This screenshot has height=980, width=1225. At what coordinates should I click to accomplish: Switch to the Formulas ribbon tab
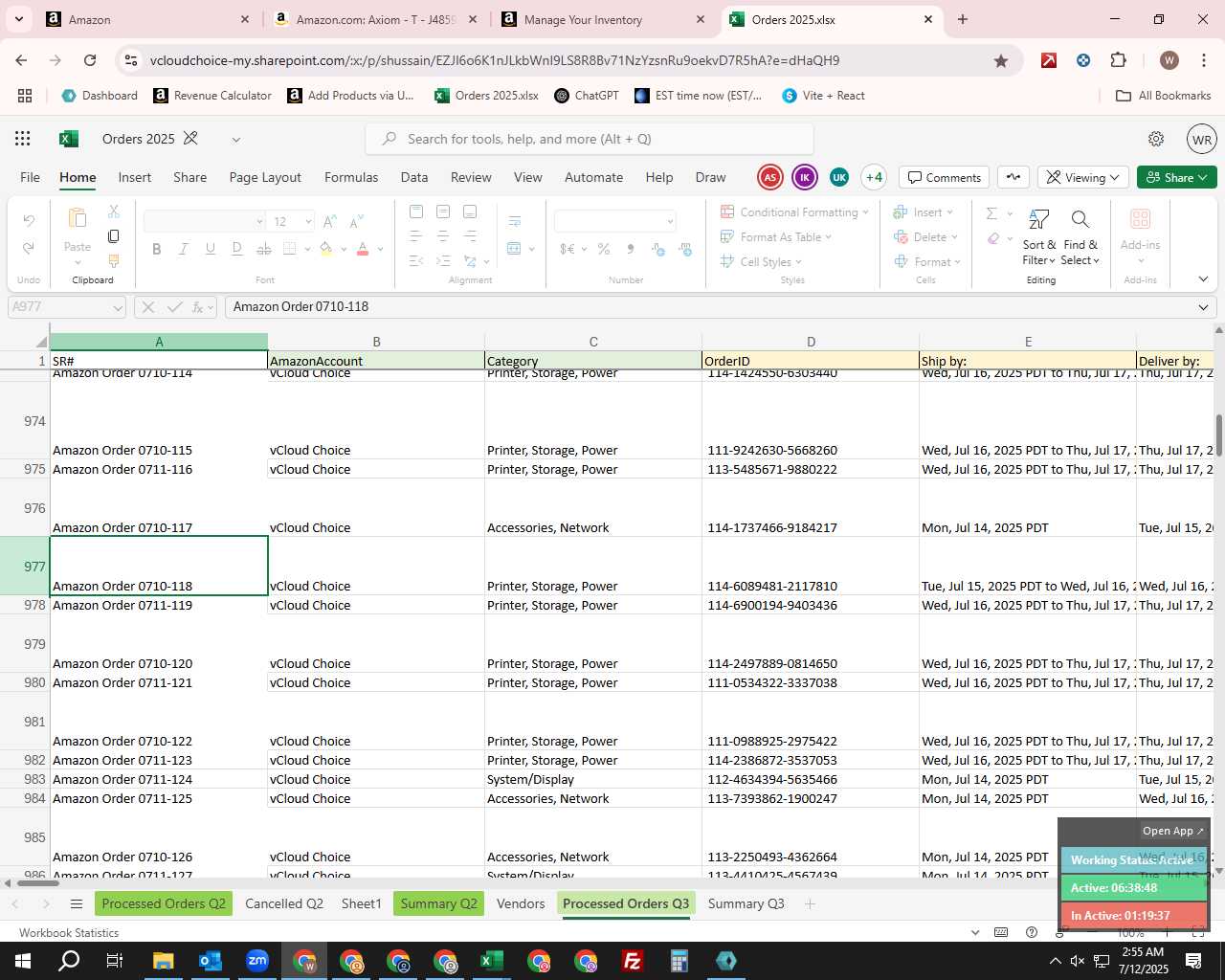click(x=351, y=177)
